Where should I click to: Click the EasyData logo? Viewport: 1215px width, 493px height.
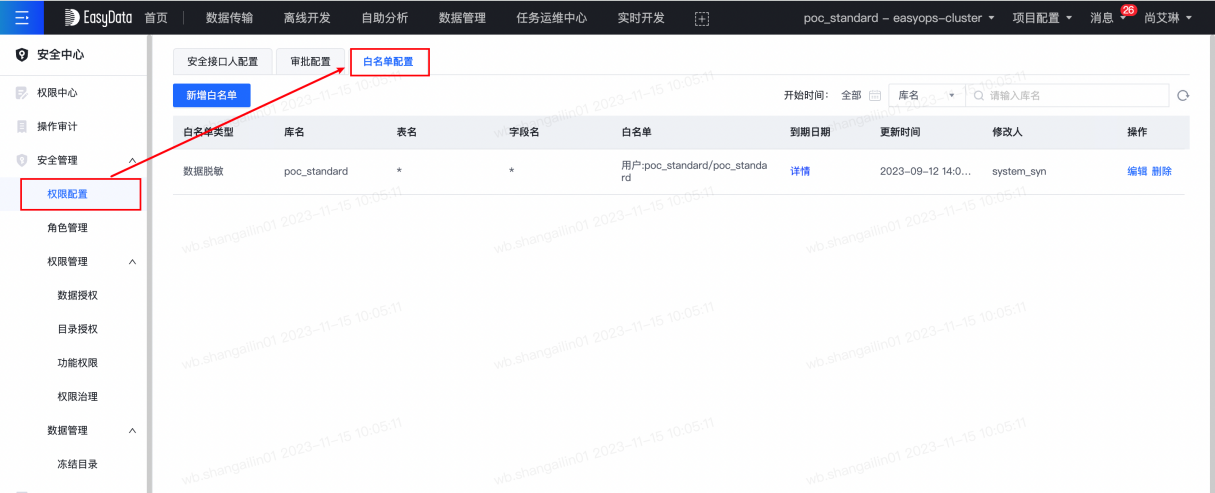(x=99, y=18)
